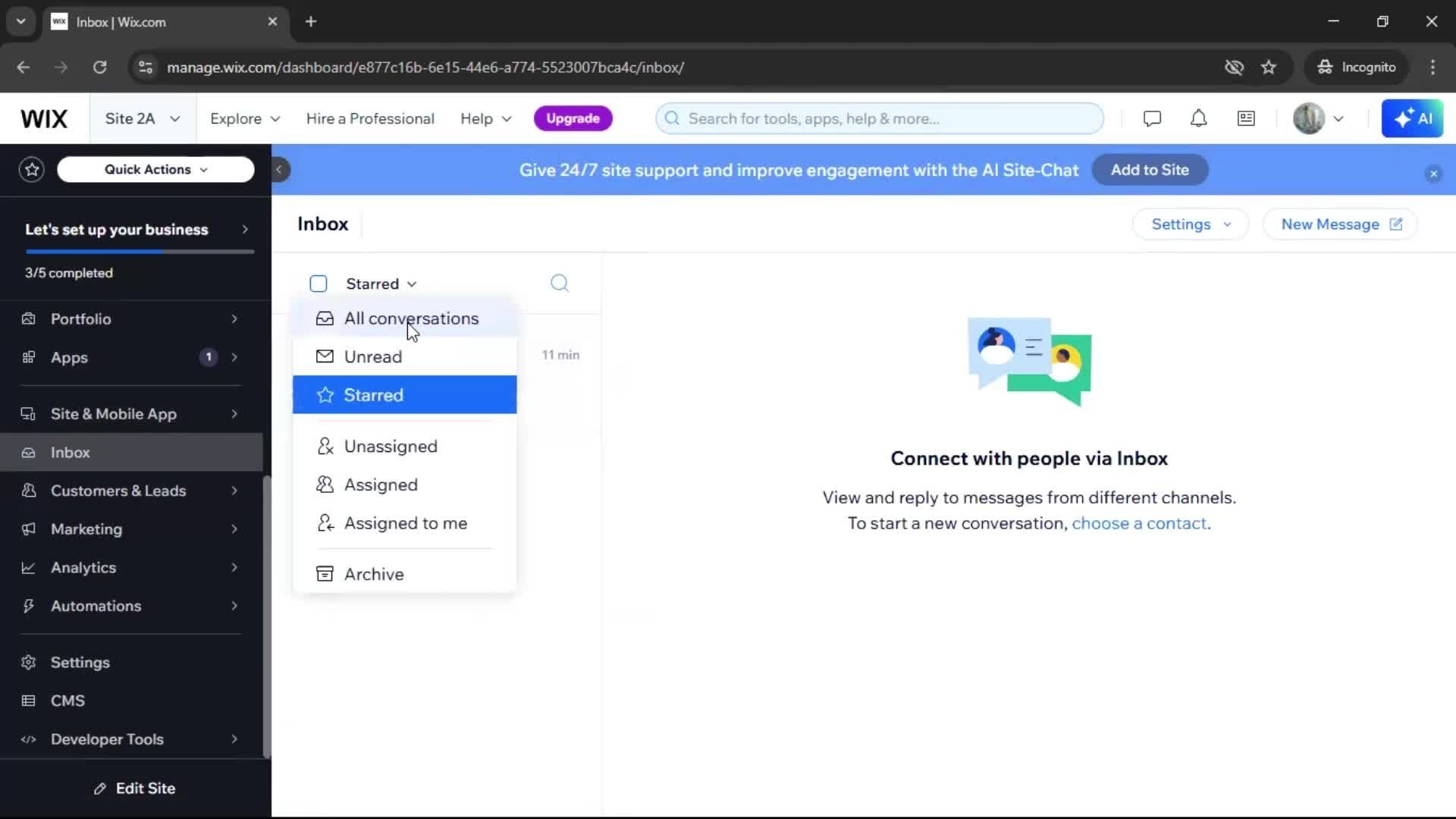The image size is (1456, 819).
Task: Click the browser bookmark star icon
Action: [1269, 67]
